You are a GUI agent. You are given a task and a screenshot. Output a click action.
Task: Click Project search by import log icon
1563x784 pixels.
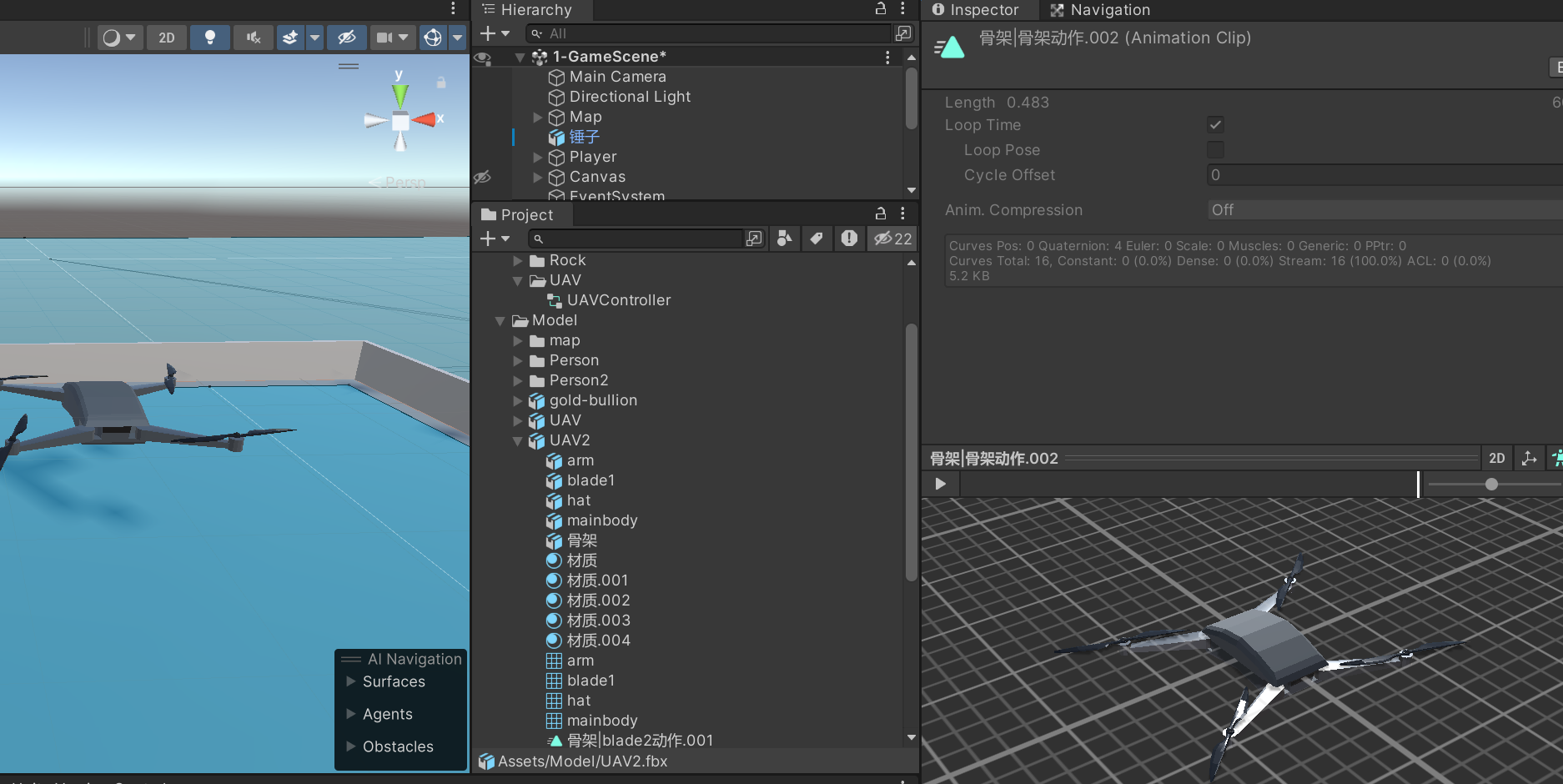click(x=849, y=239)
